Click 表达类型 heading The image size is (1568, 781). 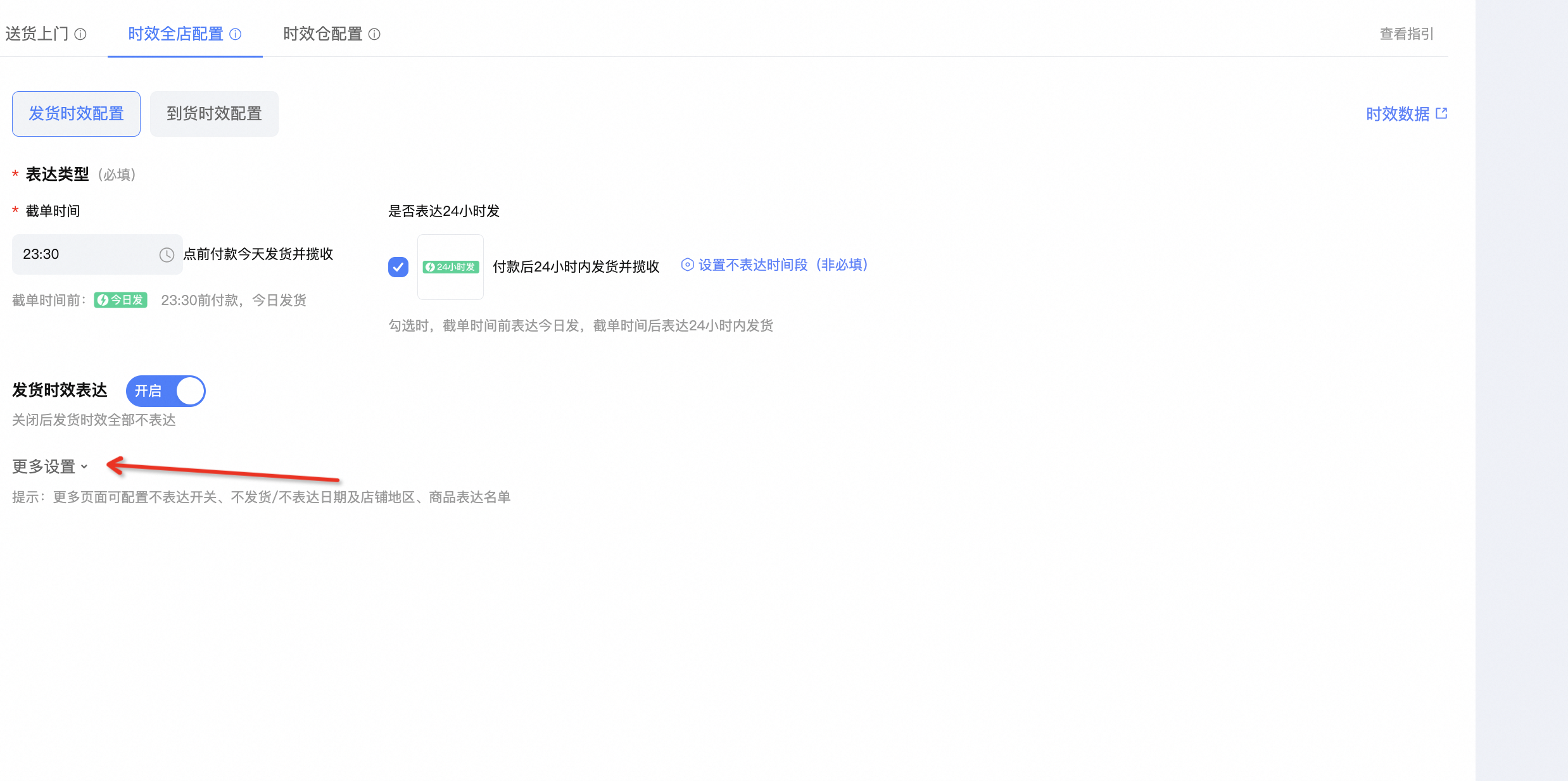click(x=58, y=175)
